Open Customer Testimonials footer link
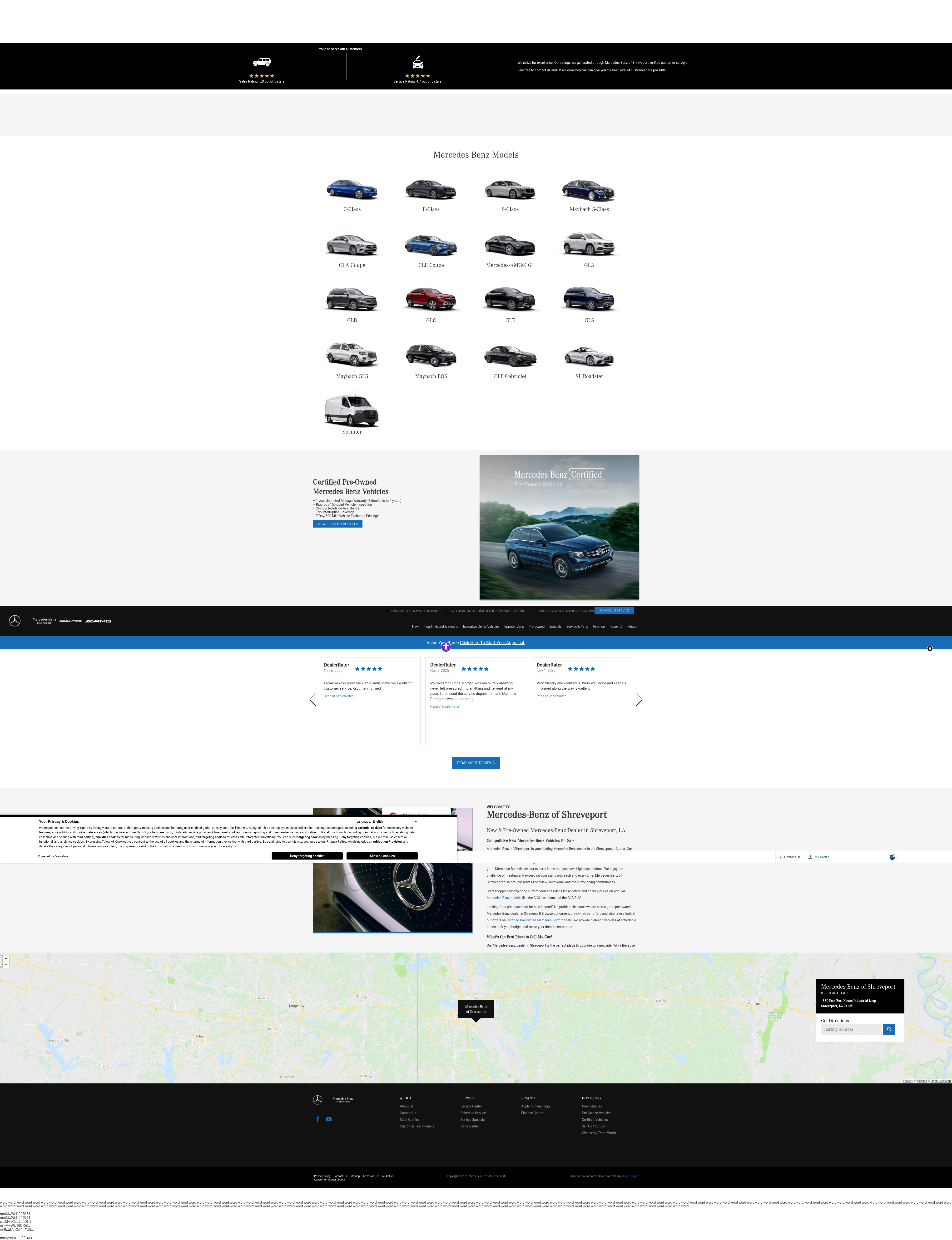The height and width of the screenshot is (1240, 952). tap(417, 1126)
